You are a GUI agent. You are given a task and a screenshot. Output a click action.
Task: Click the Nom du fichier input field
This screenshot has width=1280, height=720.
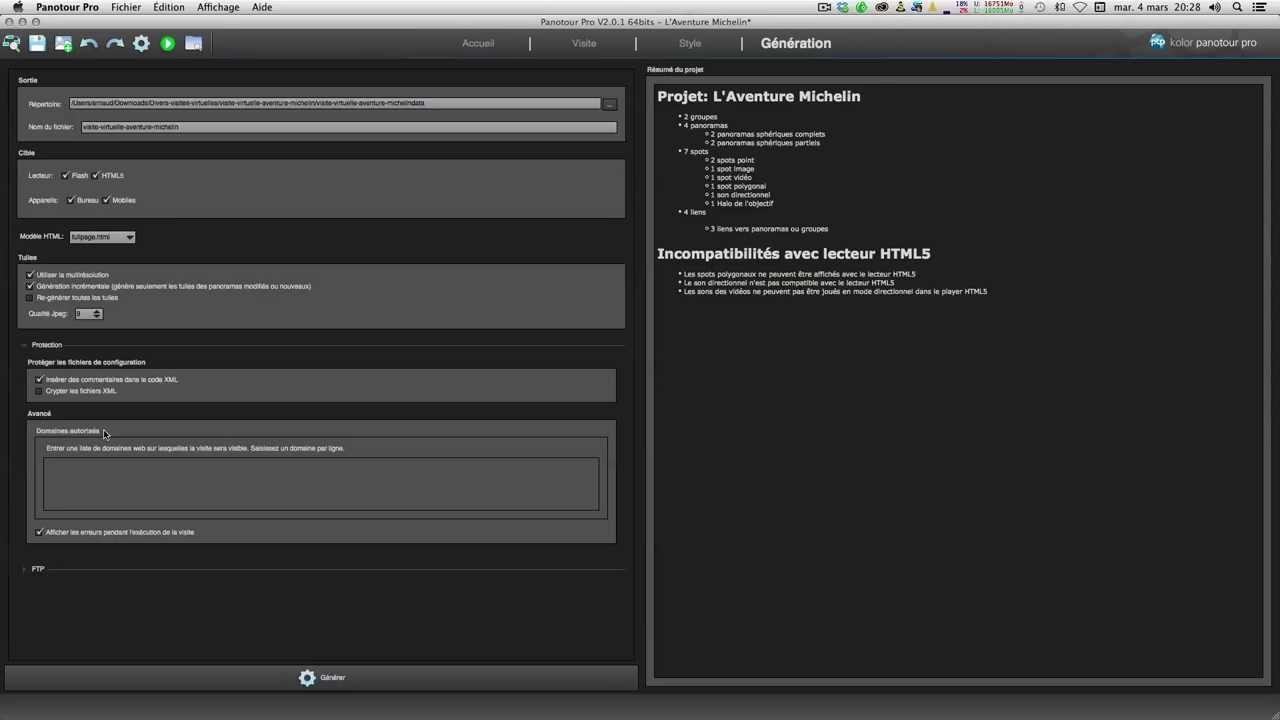pyautogui.click(x=349, y=127)
